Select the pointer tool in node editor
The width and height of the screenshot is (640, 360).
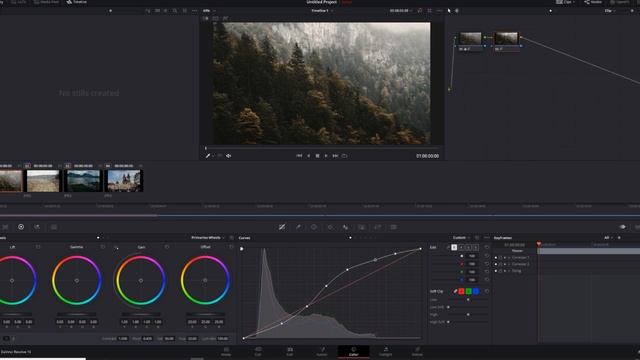[x=449, y=11]
